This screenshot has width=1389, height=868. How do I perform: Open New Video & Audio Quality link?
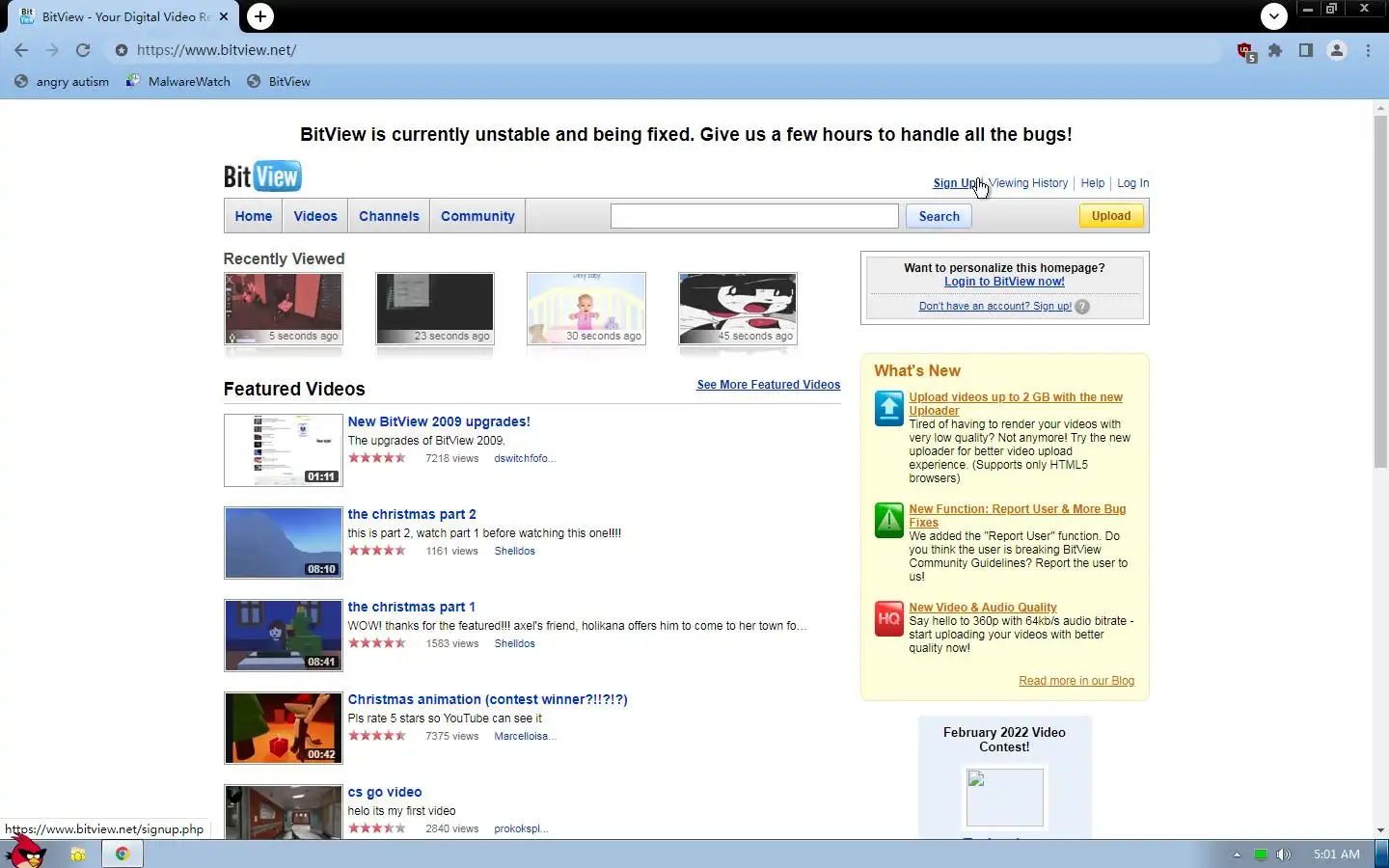(x=983, y=608)
